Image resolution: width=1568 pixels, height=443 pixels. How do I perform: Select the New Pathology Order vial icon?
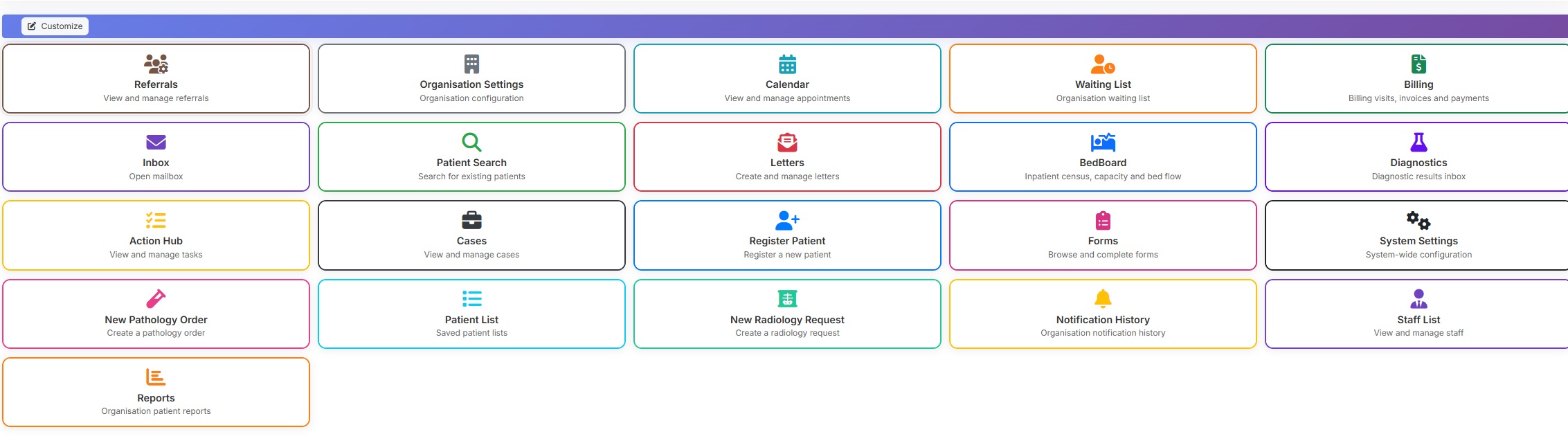click(x=156, y=298)
